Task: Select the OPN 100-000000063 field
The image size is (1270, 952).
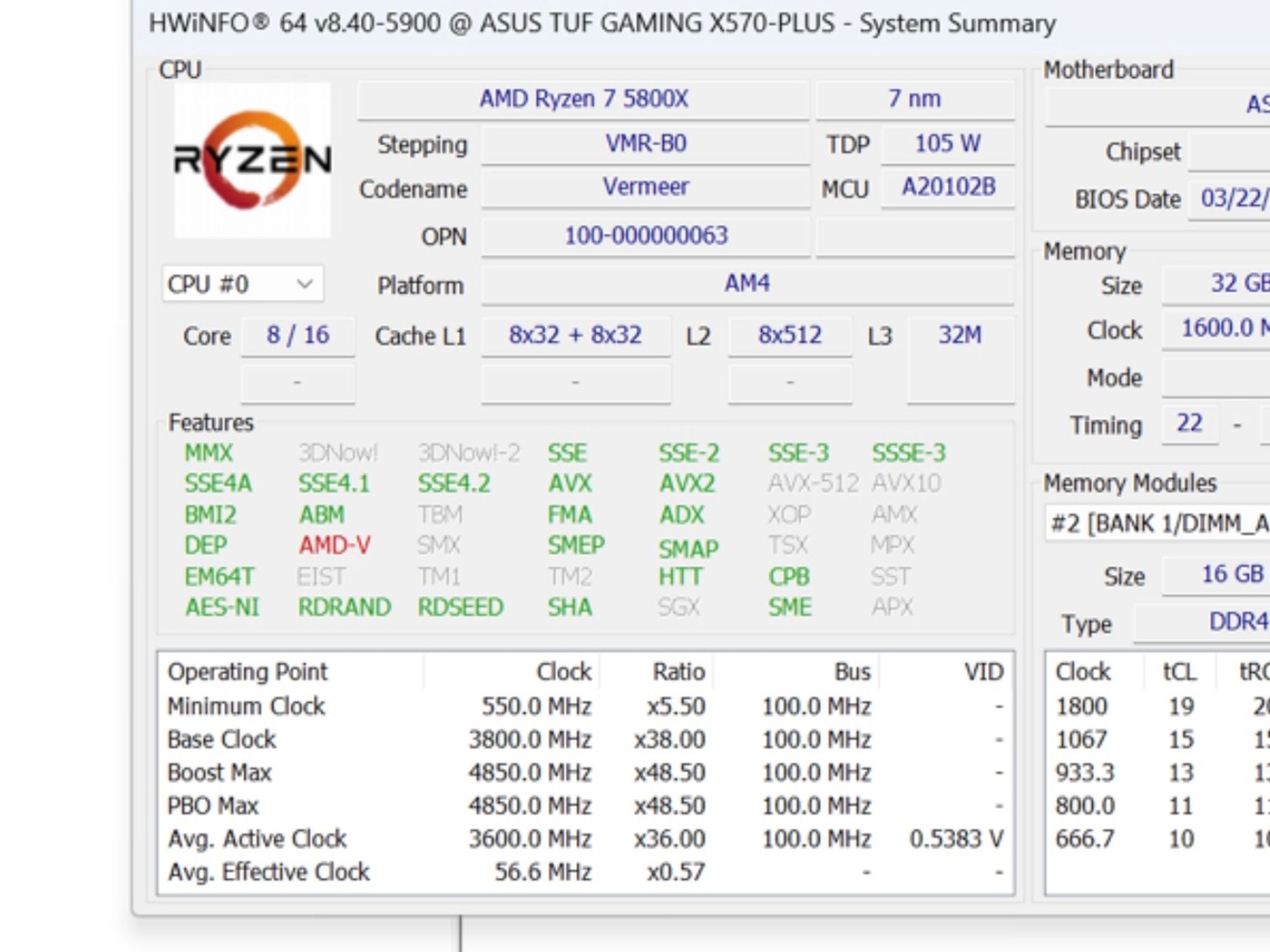Action: coord(646,236)
